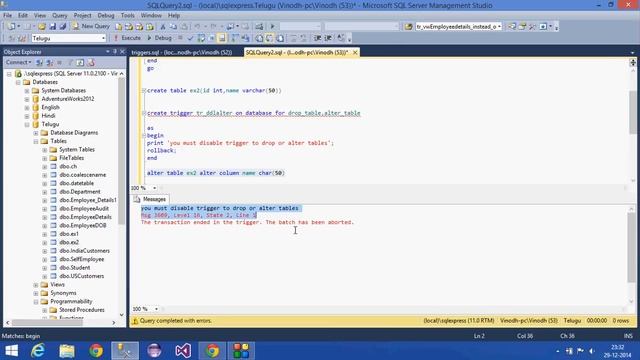Viewport: 640px width, 360px height.
Task: Click the Start play arrow icon
Action: point(272,27)
